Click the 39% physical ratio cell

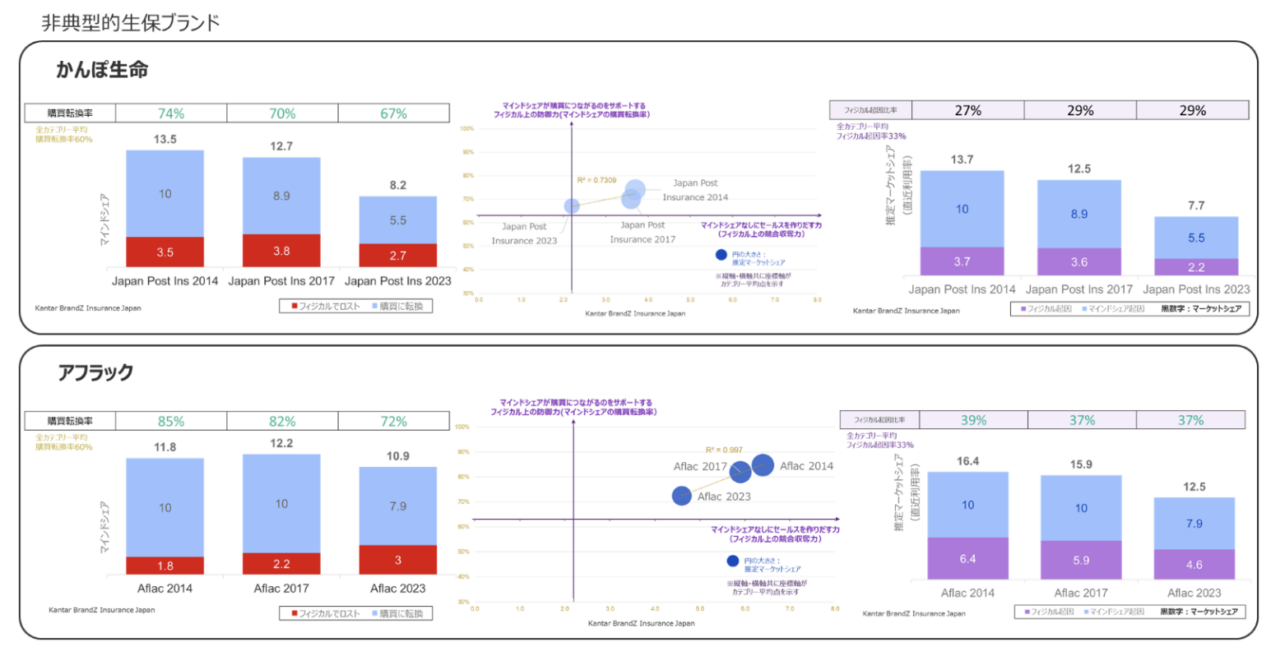[973, 421]
